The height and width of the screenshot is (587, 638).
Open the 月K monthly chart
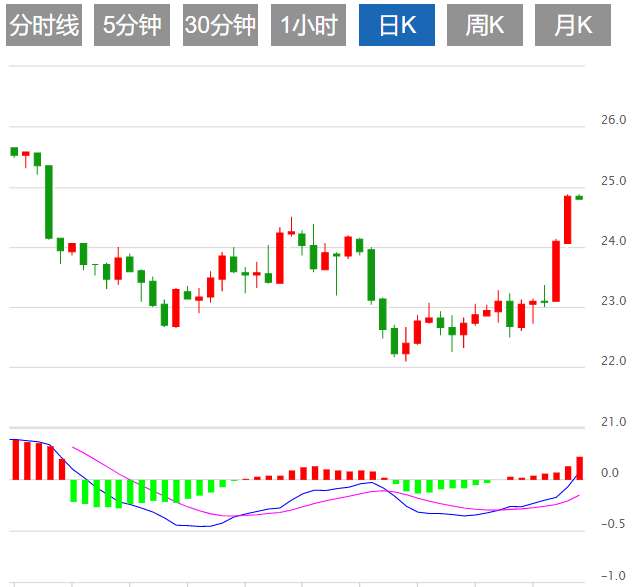(x=572, y=26)
